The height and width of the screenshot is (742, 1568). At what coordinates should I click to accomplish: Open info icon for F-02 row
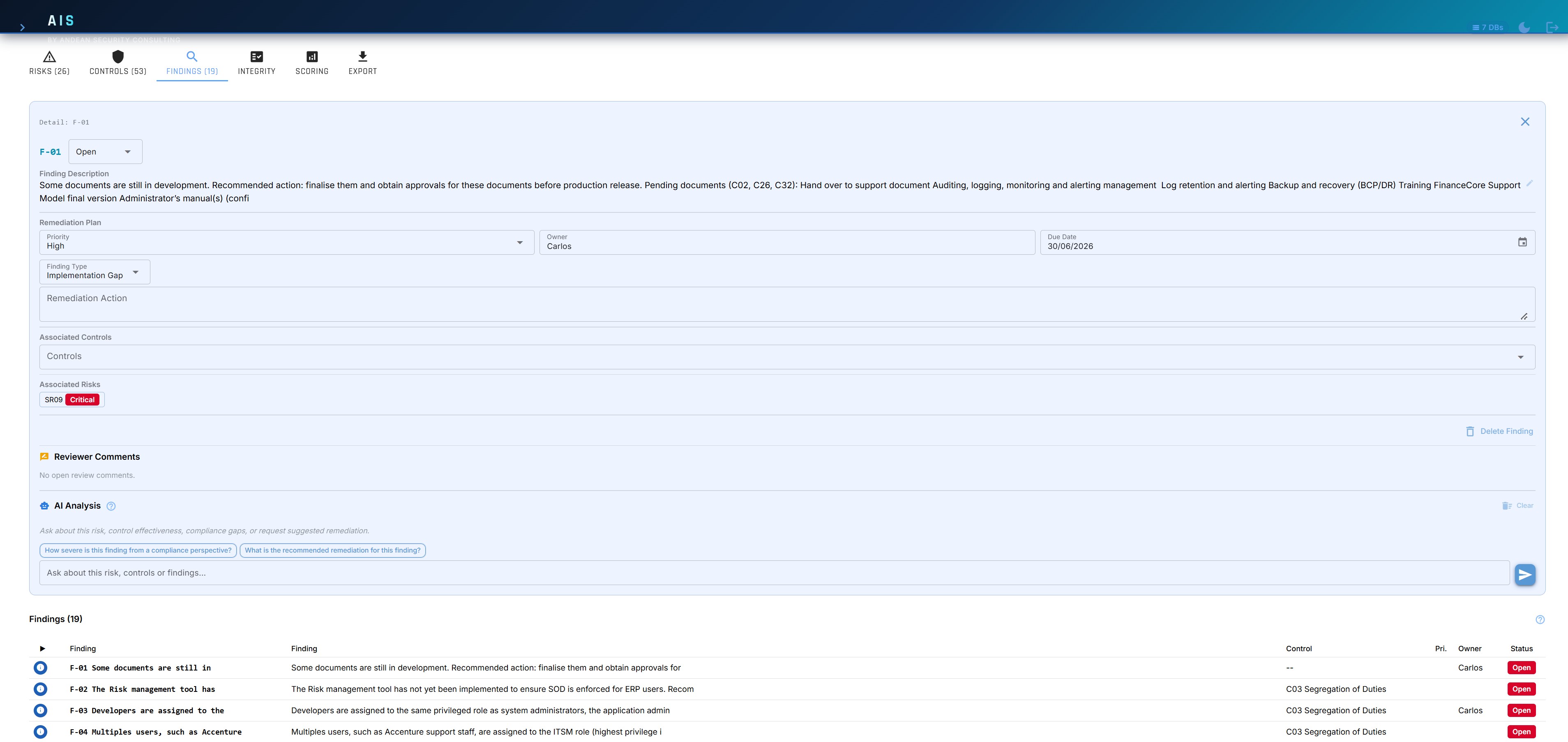click(x=41, y=689)
